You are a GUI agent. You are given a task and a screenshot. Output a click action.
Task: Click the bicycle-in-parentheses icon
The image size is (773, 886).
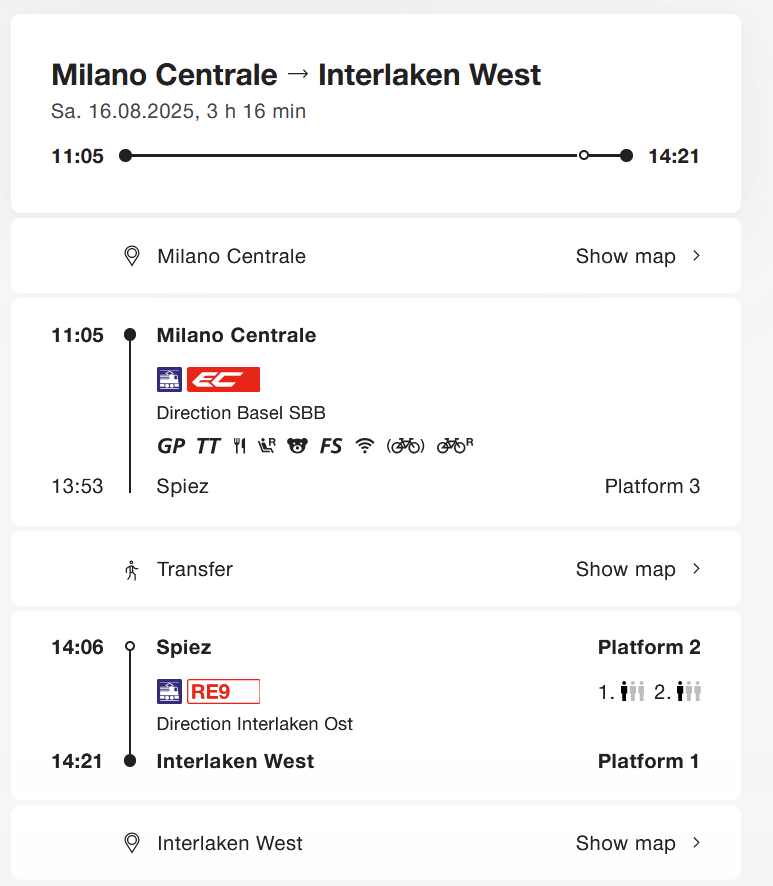406,446
